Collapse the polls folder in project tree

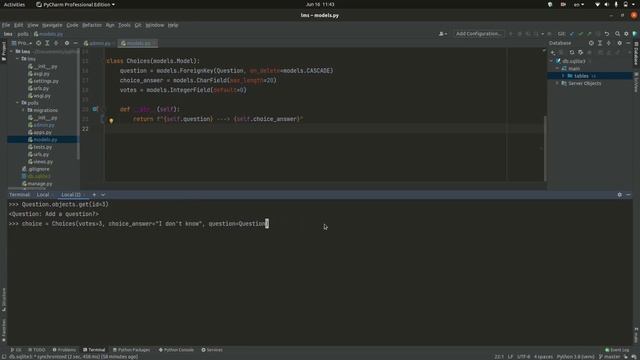point(18,103)
